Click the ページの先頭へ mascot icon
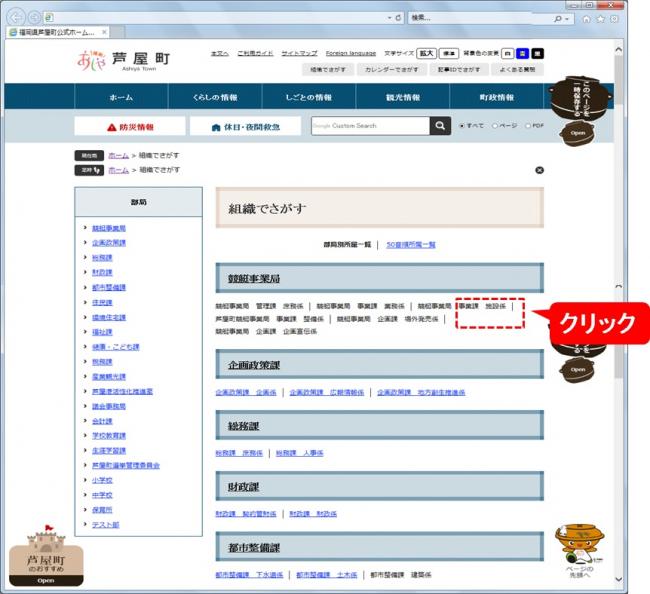Screen dimensions: 650x594 pyautogui.click(x=580, y=551)
